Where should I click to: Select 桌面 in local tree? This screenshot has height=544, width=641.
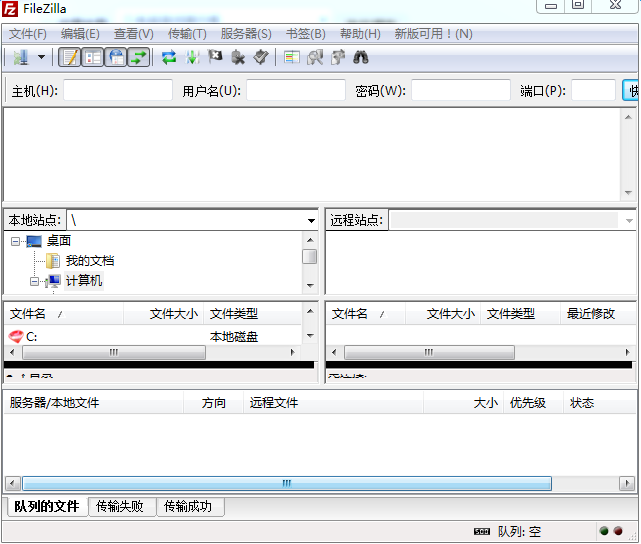[59, 241]
